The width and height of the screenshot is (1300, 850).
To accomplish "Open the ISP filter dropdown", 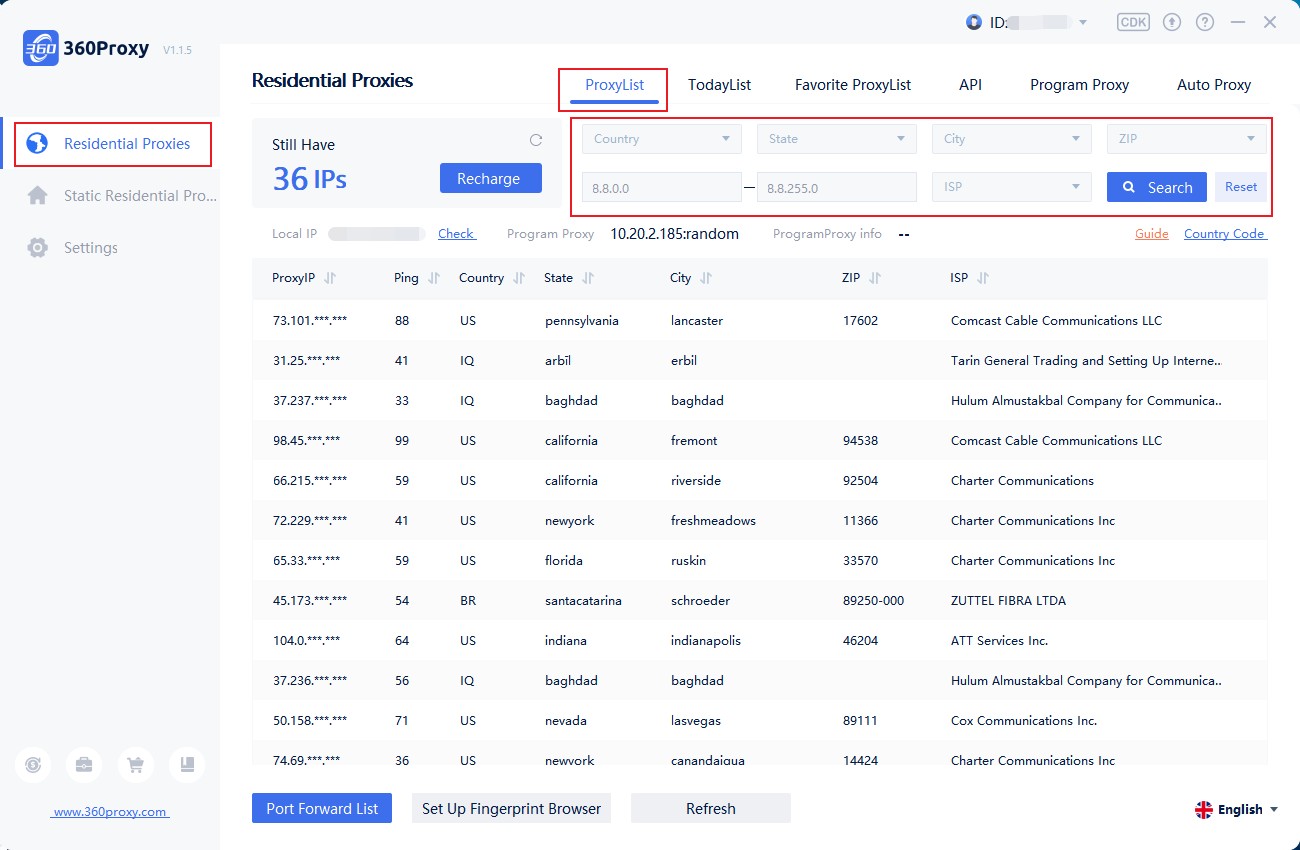I will [1012, 187].
